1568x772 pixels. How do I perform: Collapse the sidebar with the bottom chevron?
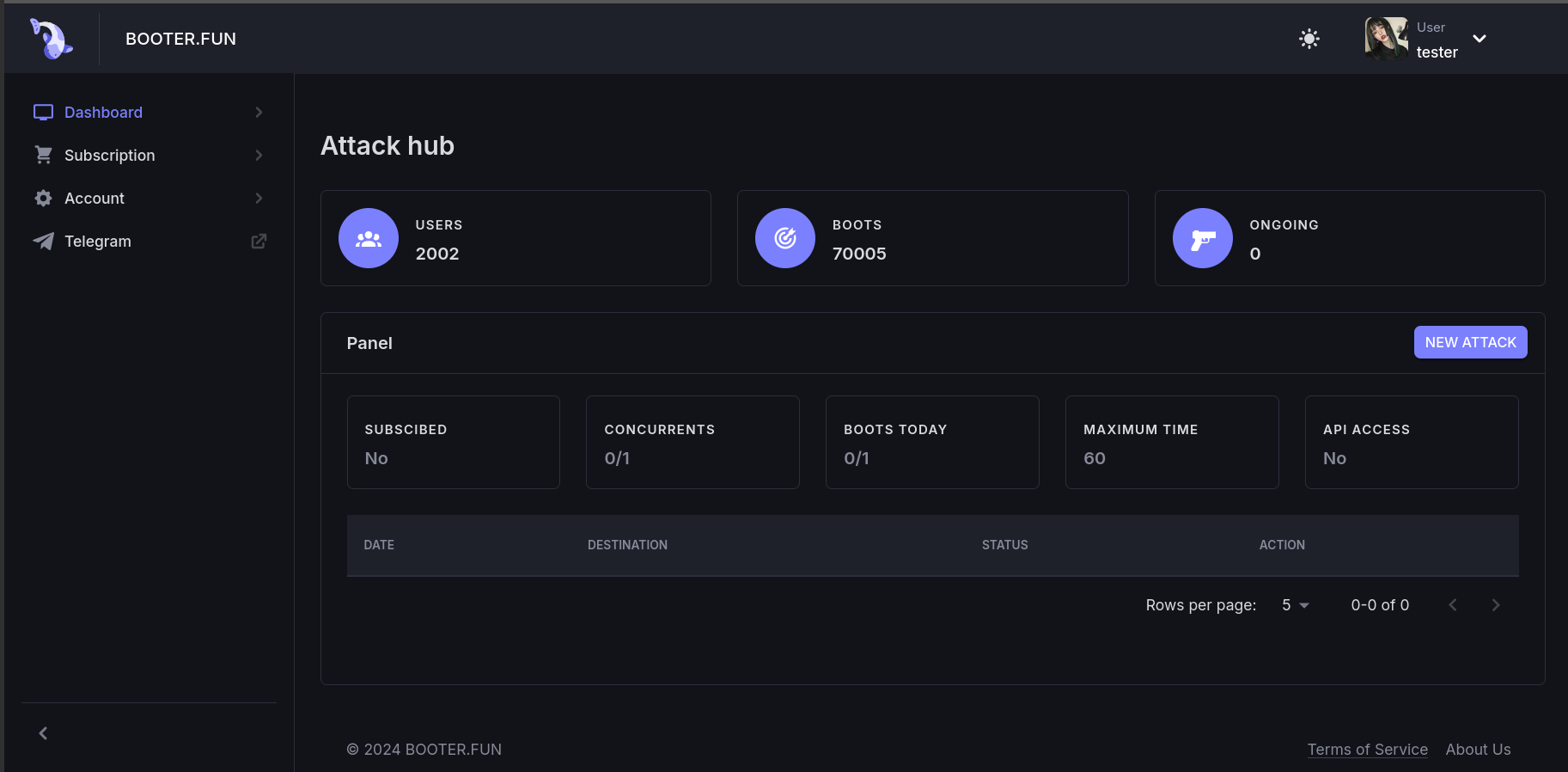pyautogui.click(x=43, y=733)
